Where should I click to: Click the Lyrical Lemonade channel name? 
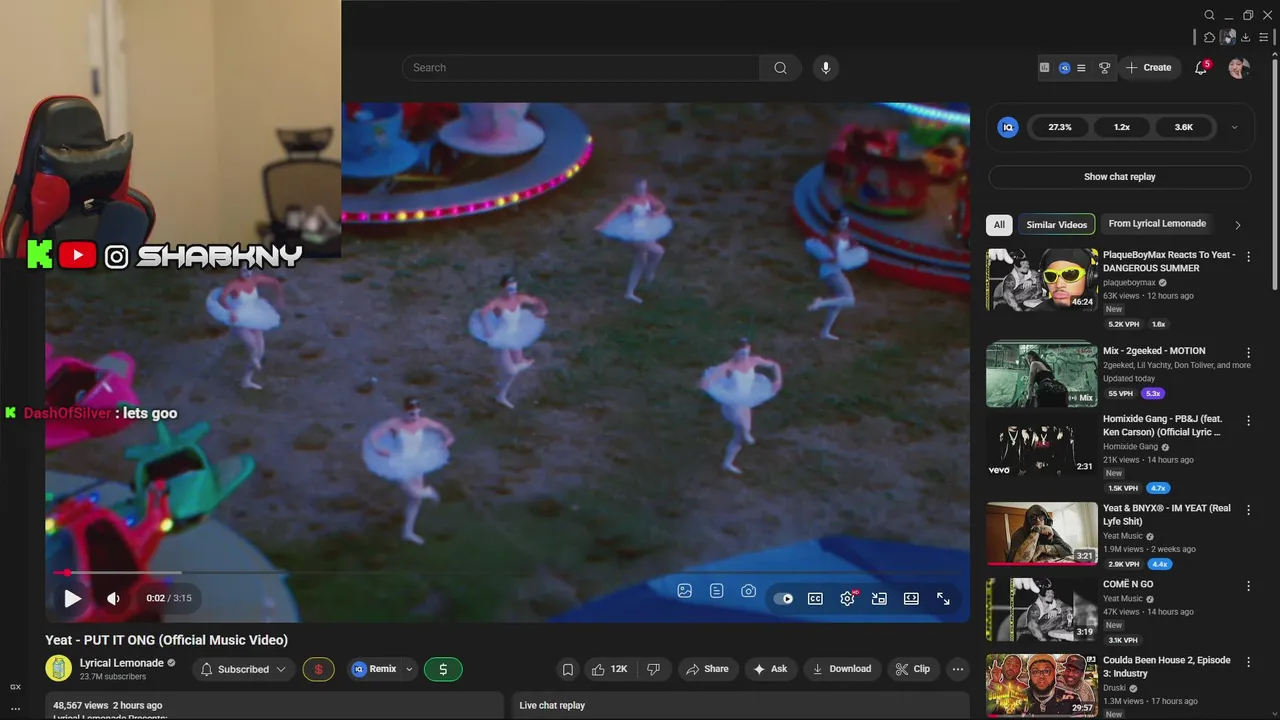122,663
